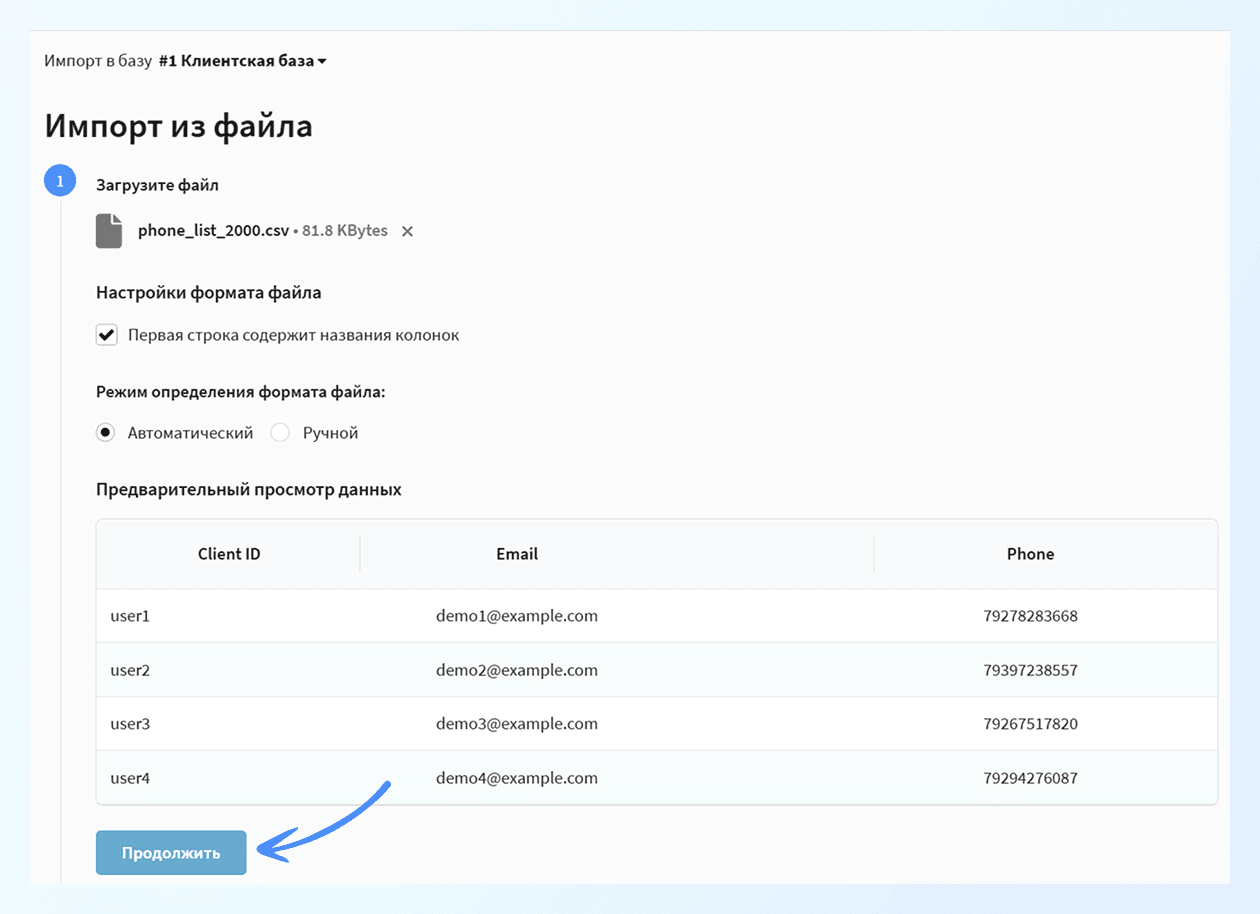This screenshot has height=914, width=1260.
Task: Click the step 1 circle indicator
Action: tap(60, 181)
